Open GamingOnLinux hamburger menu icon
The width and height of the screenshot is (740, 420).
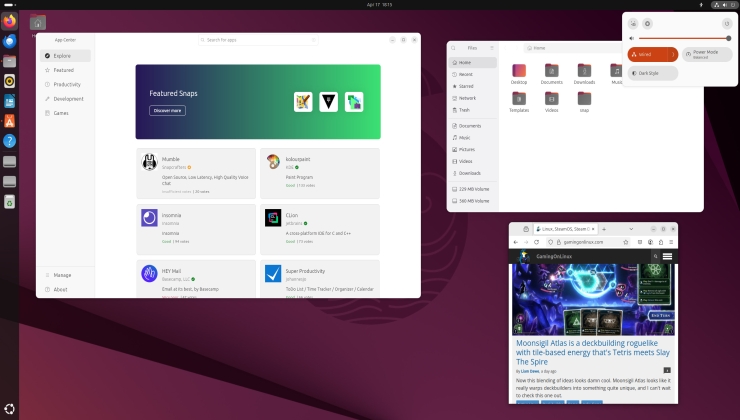(x=667, y=256)
